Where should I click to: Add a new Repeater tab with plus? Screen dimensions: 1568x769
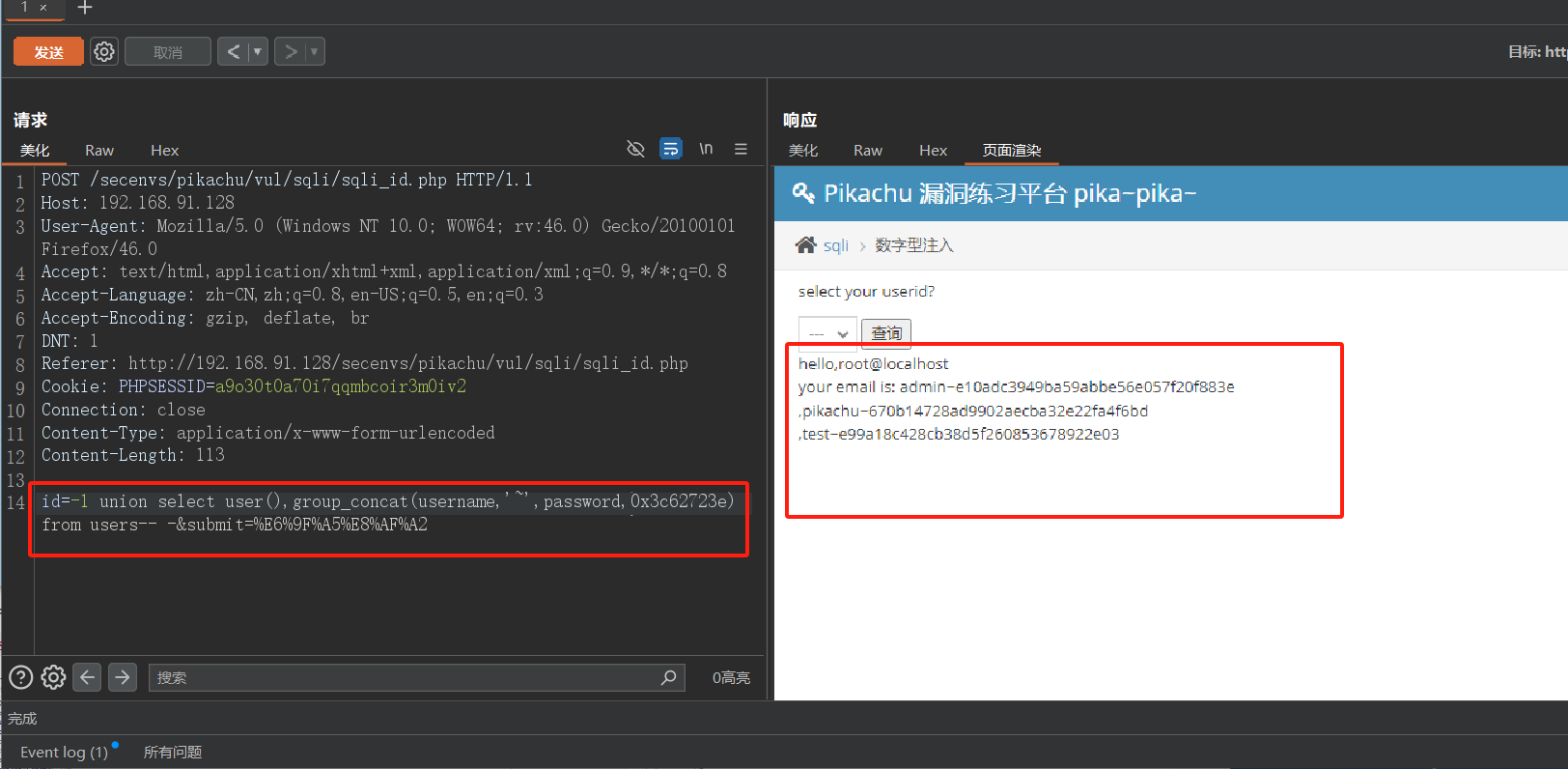pos(85,8)
